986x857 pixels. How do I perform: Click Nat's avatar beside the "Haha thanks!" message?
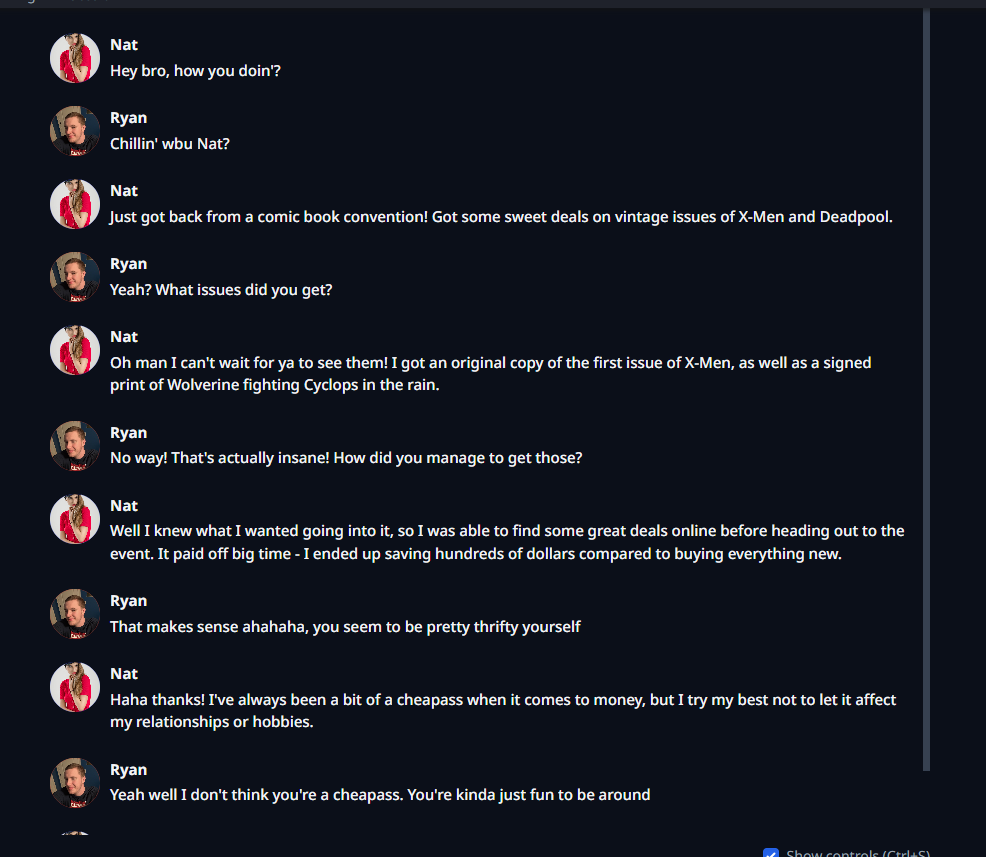click(x=75, y=687)
